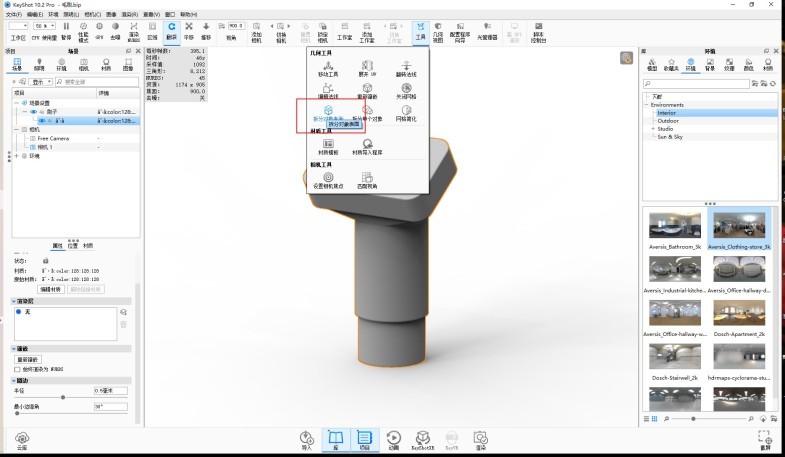This screenshot has height=457, width=785.
Task: Open the Cloud Library icon
Action: pos(22,438)
